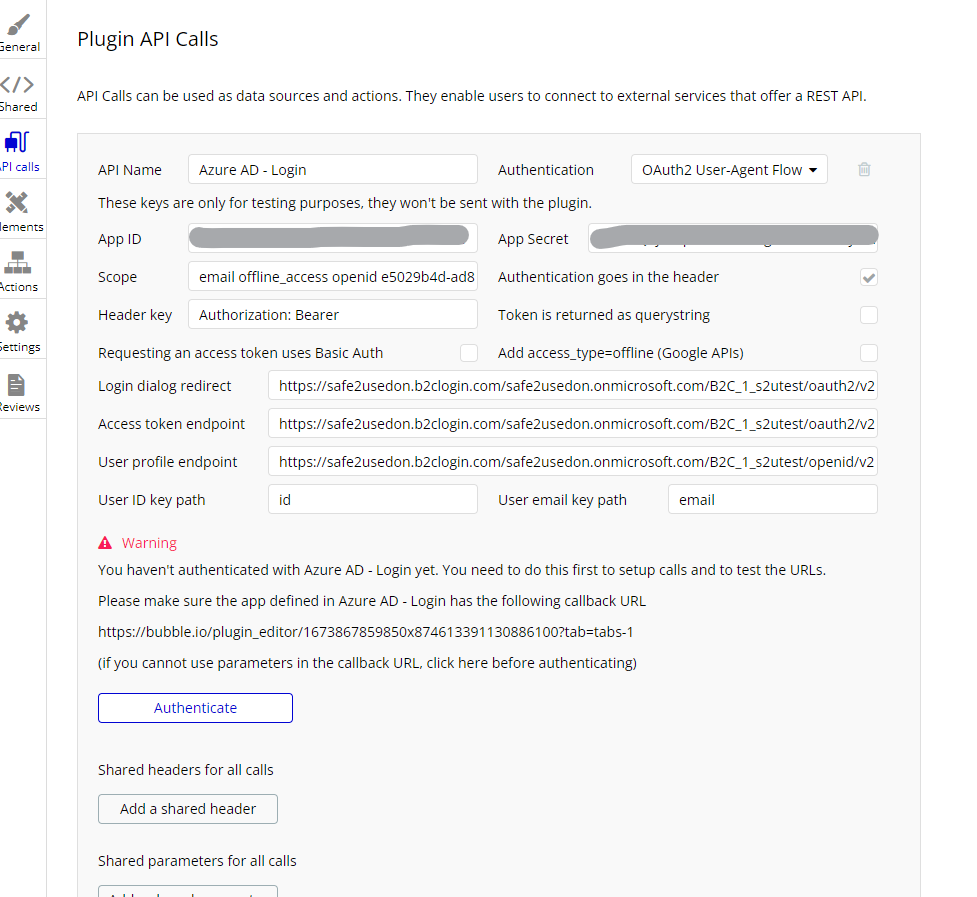Open the General tab paintbrush icon
This screenshot has width=977, height=897.
(18, 26)
